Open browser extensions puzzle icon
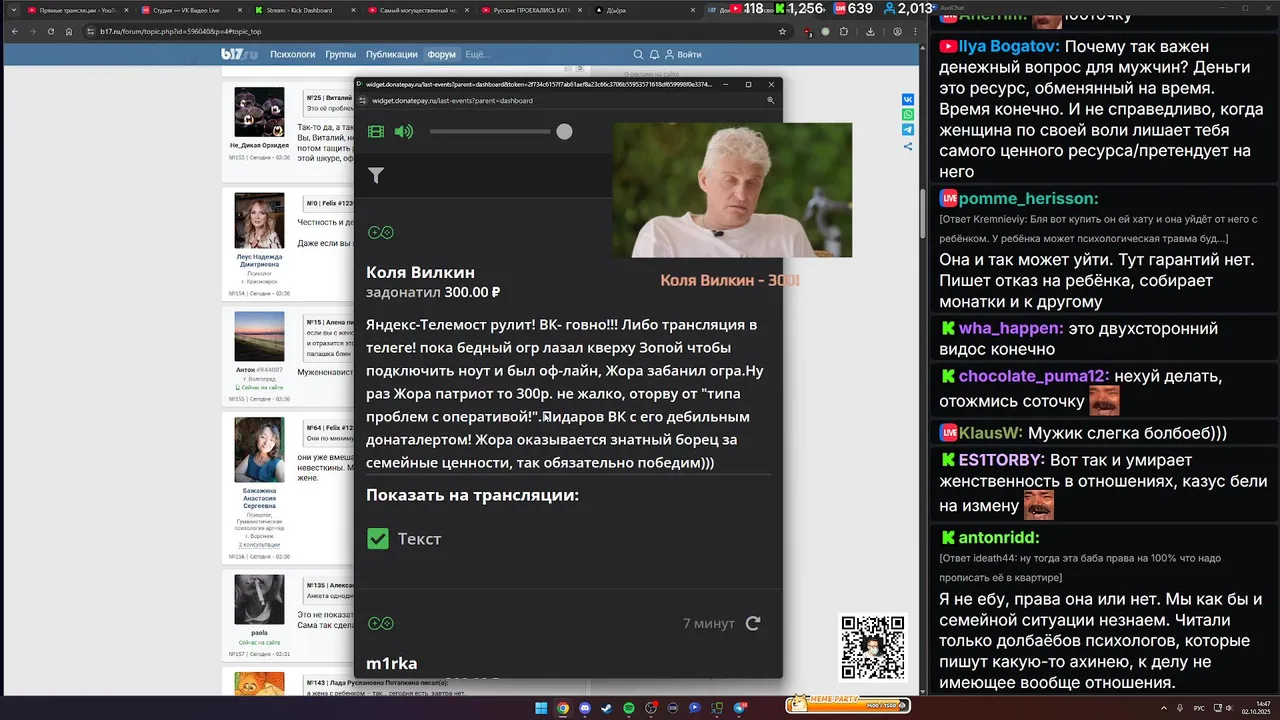The image size is (1280, 720). (844, 31)
